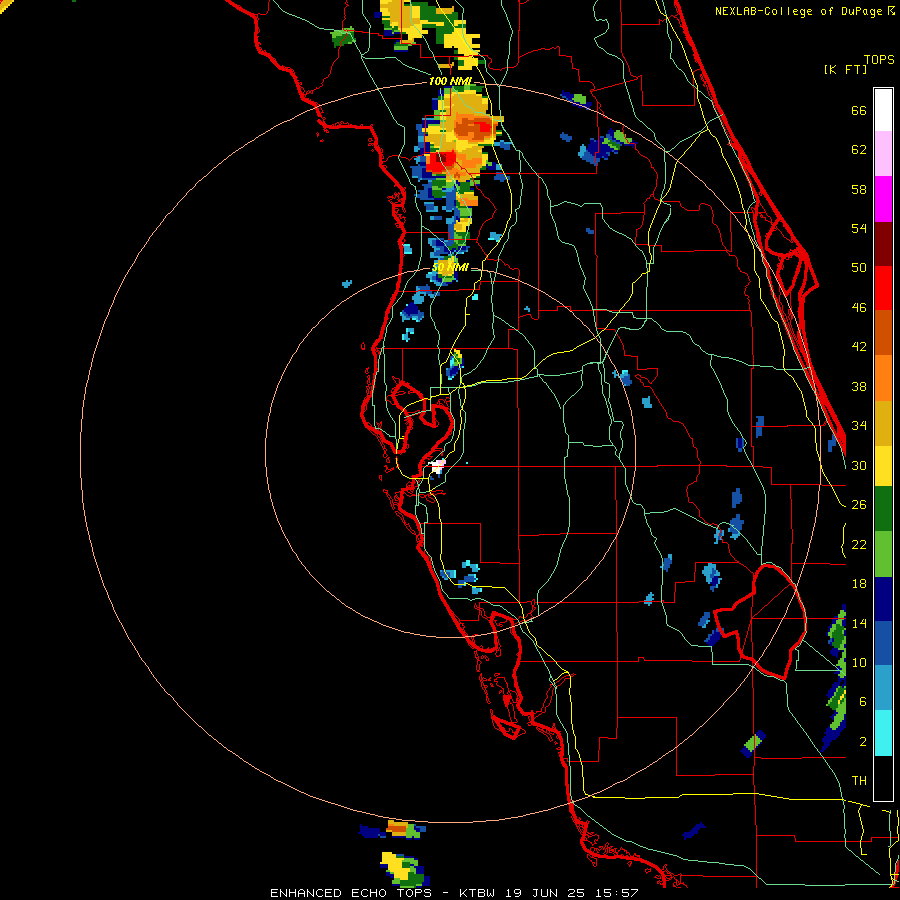Click the 14 legend value
The width and height of the screenshot is (900, 900).
point(859,624)
